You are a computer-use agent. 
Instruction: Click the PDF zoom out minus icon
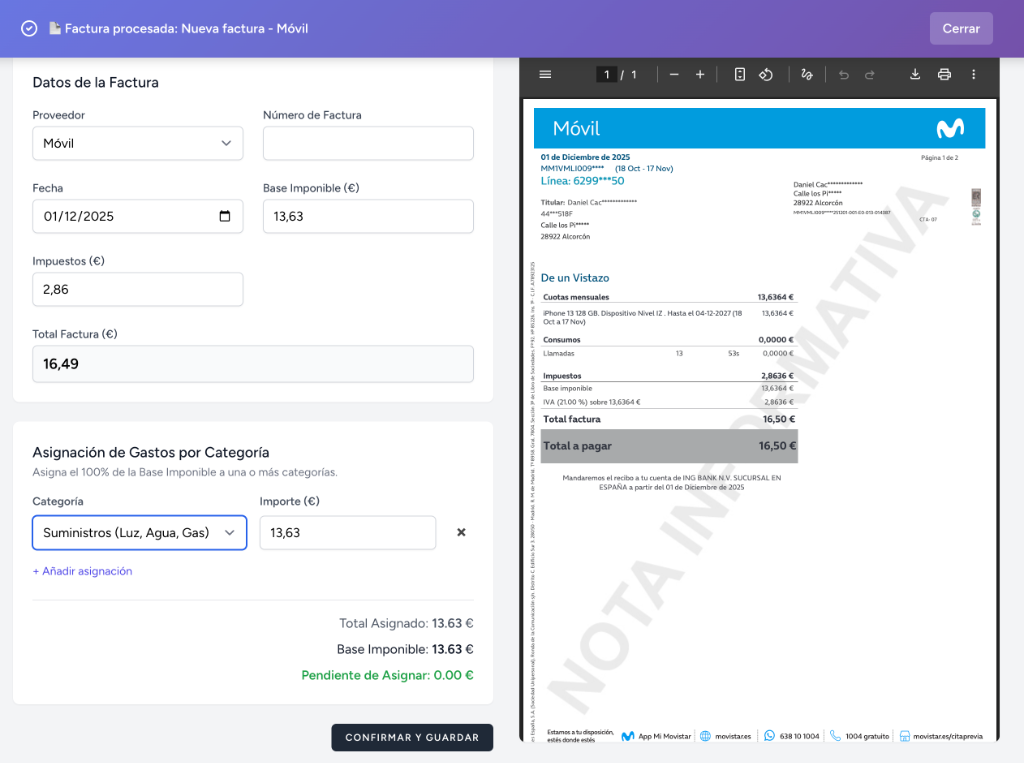(674, 74)
